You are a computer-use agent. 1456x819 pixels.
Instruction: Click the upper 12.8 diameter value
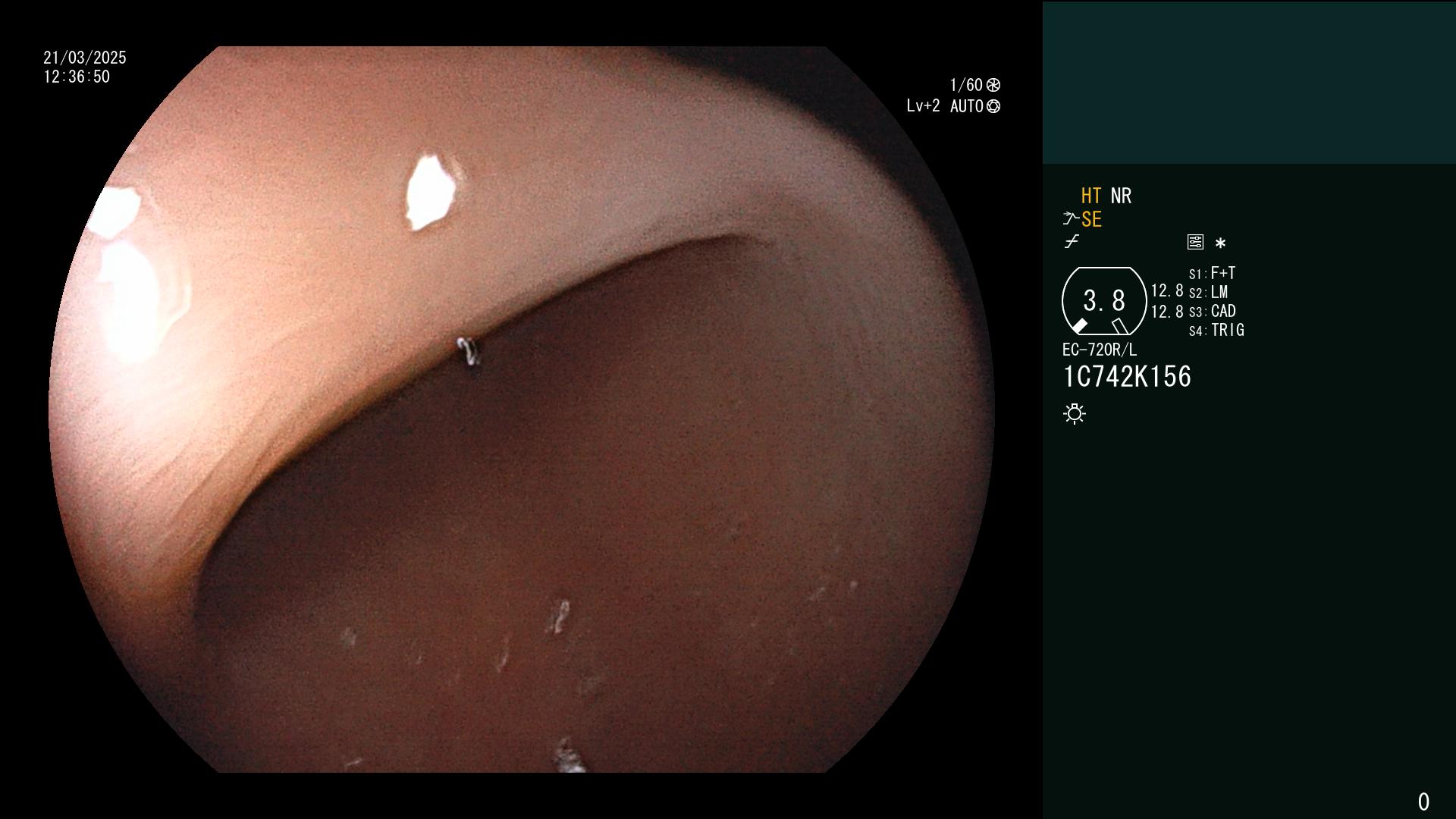1167,290
